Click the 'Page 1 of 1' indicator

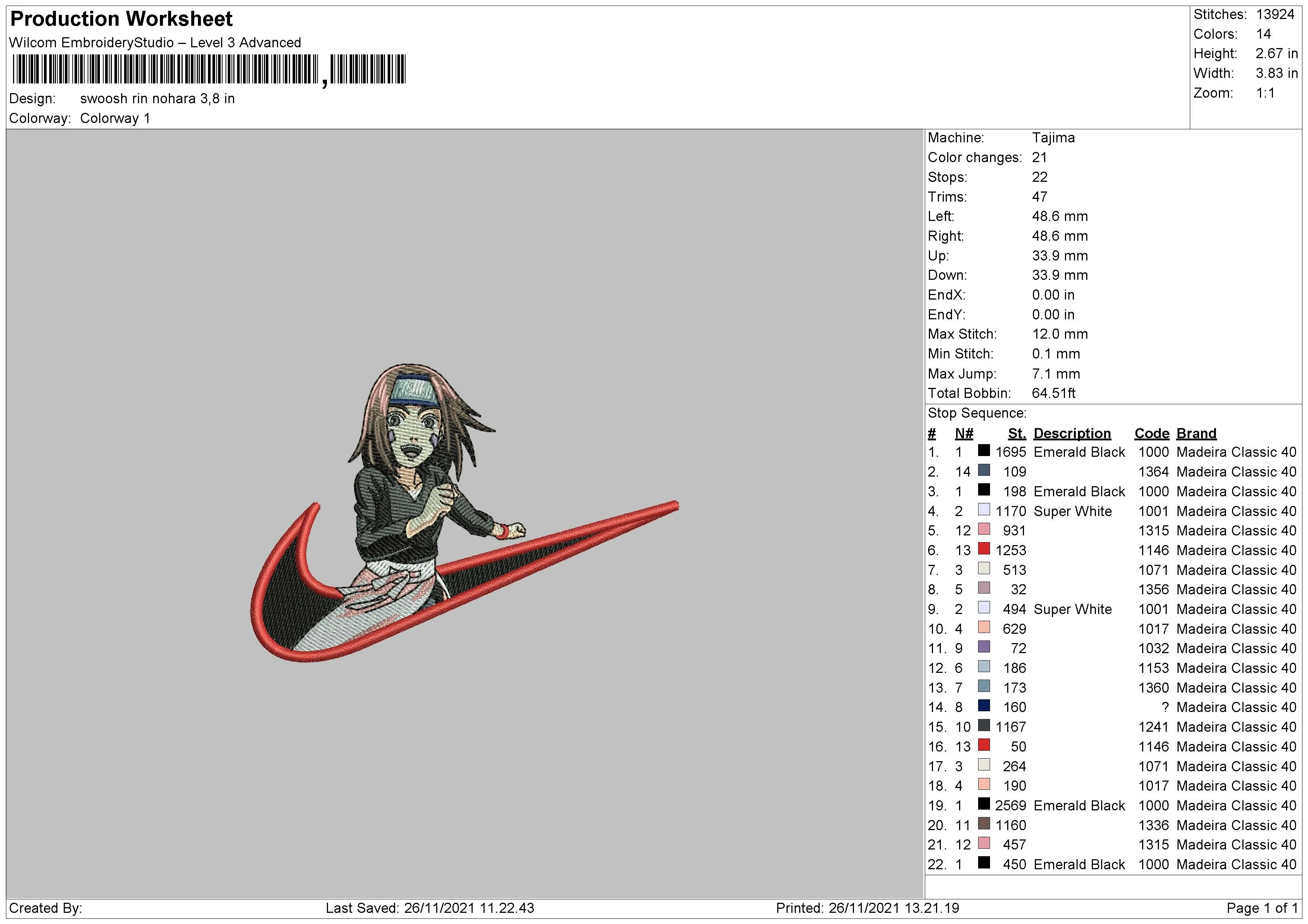tap(1262, 908)
